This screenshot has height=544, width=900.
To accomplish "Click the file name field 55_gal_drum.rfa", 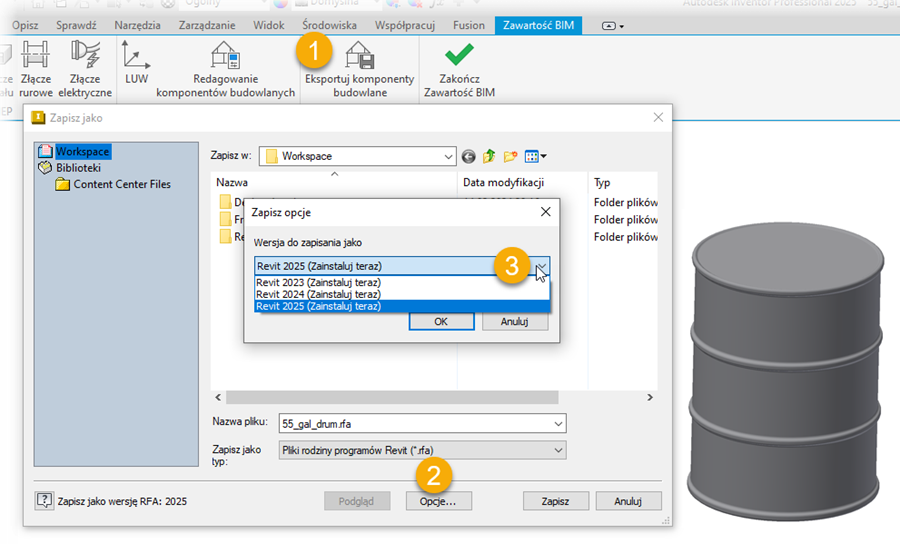I will [414, 423].
